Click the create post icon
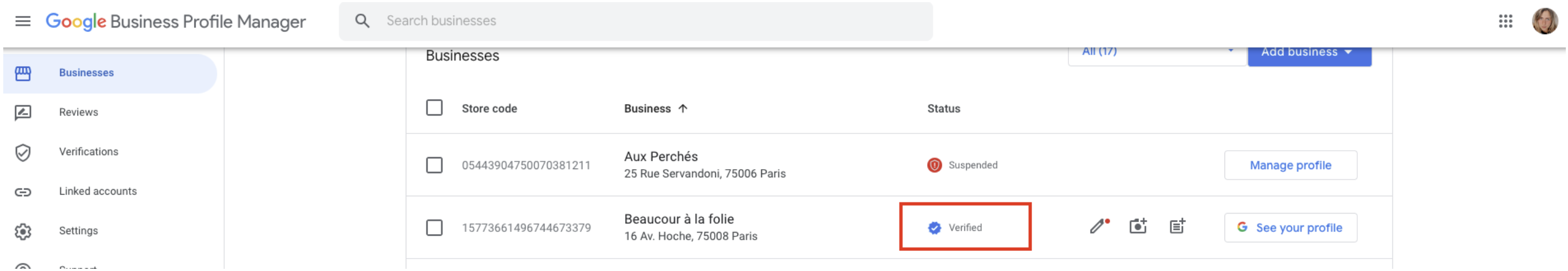The height and width of the screenshot is (271, 1568). [x=1177, y=227]
